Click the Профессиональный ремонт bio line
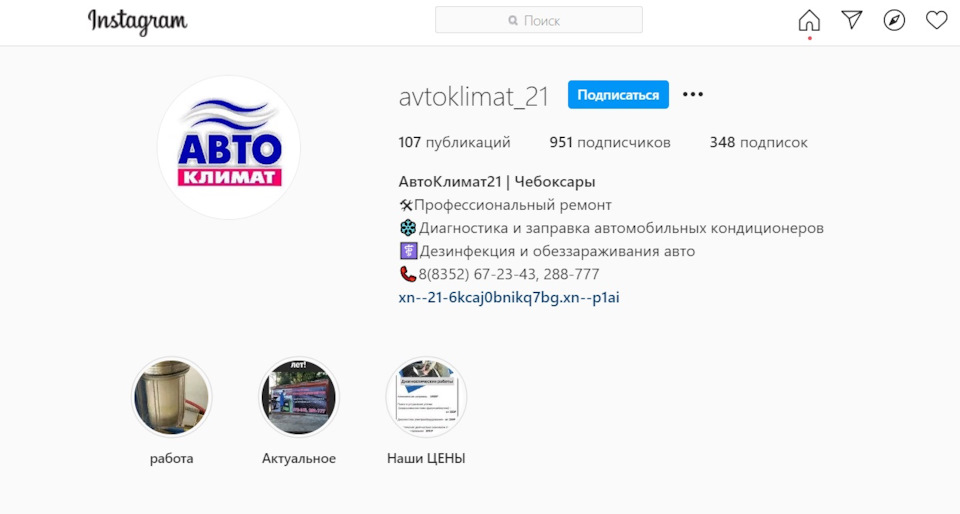Image resolution: width=960 pixels, height=514 pixels. coord(505,205)
